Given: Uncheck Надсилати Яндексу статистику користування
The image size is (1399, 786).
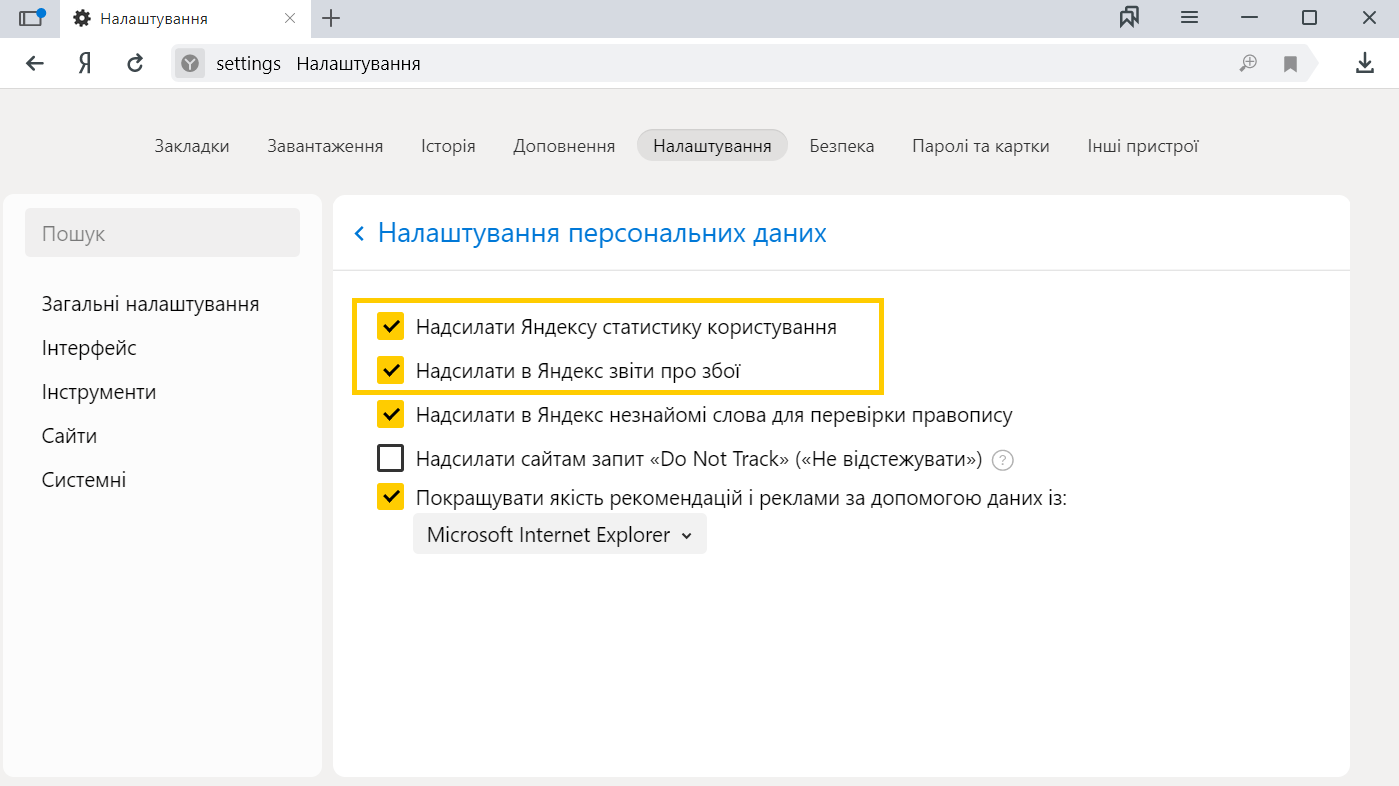Looking at the screenshot, I should point(390,326).
